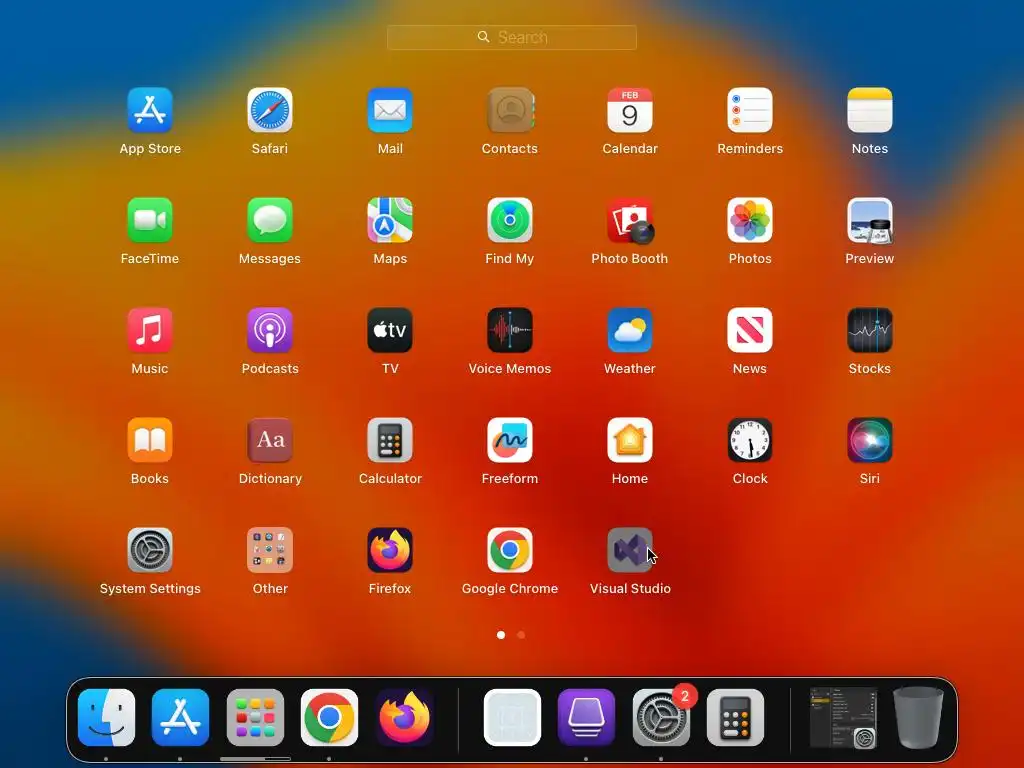
Task: Open the Messages app
Action: (270, 221)
